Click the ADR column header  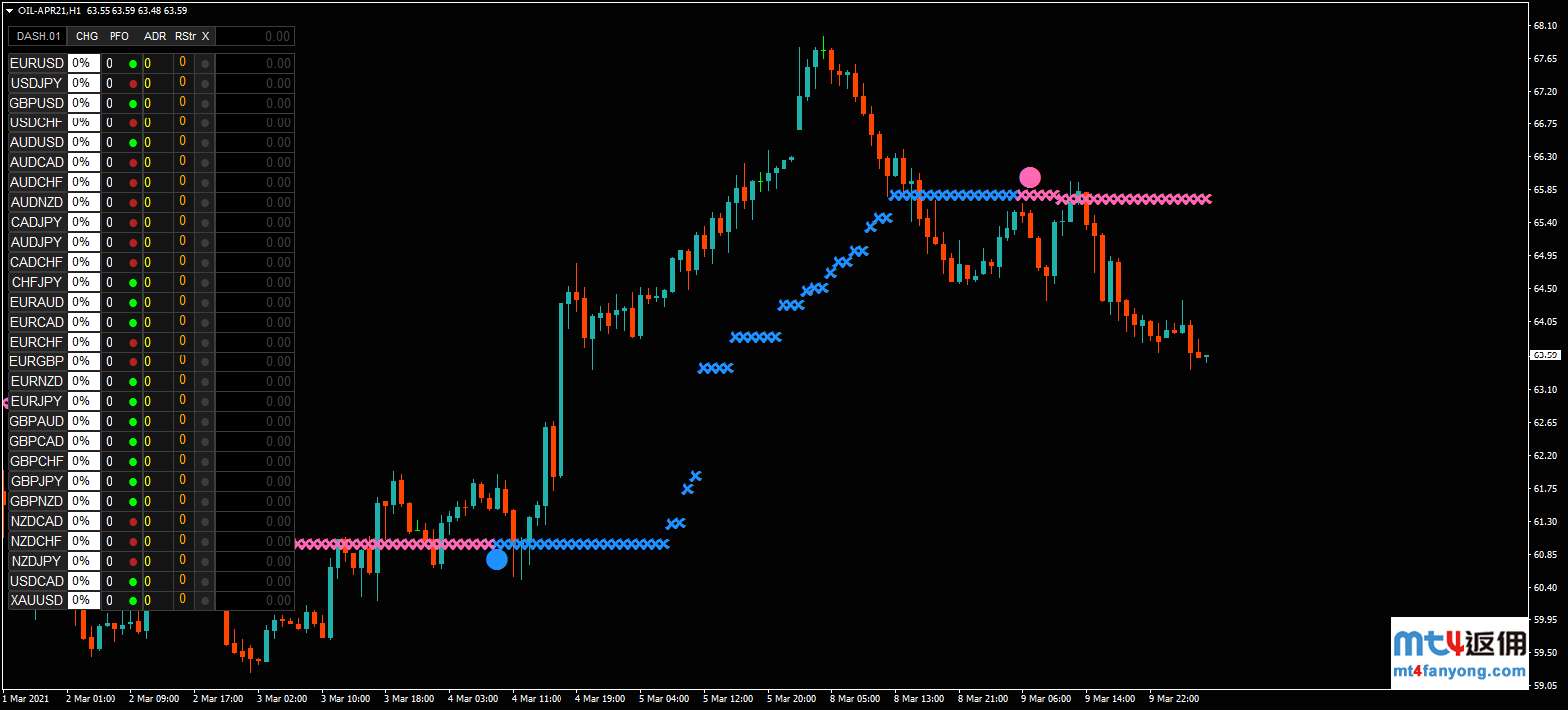pos(155,36)
